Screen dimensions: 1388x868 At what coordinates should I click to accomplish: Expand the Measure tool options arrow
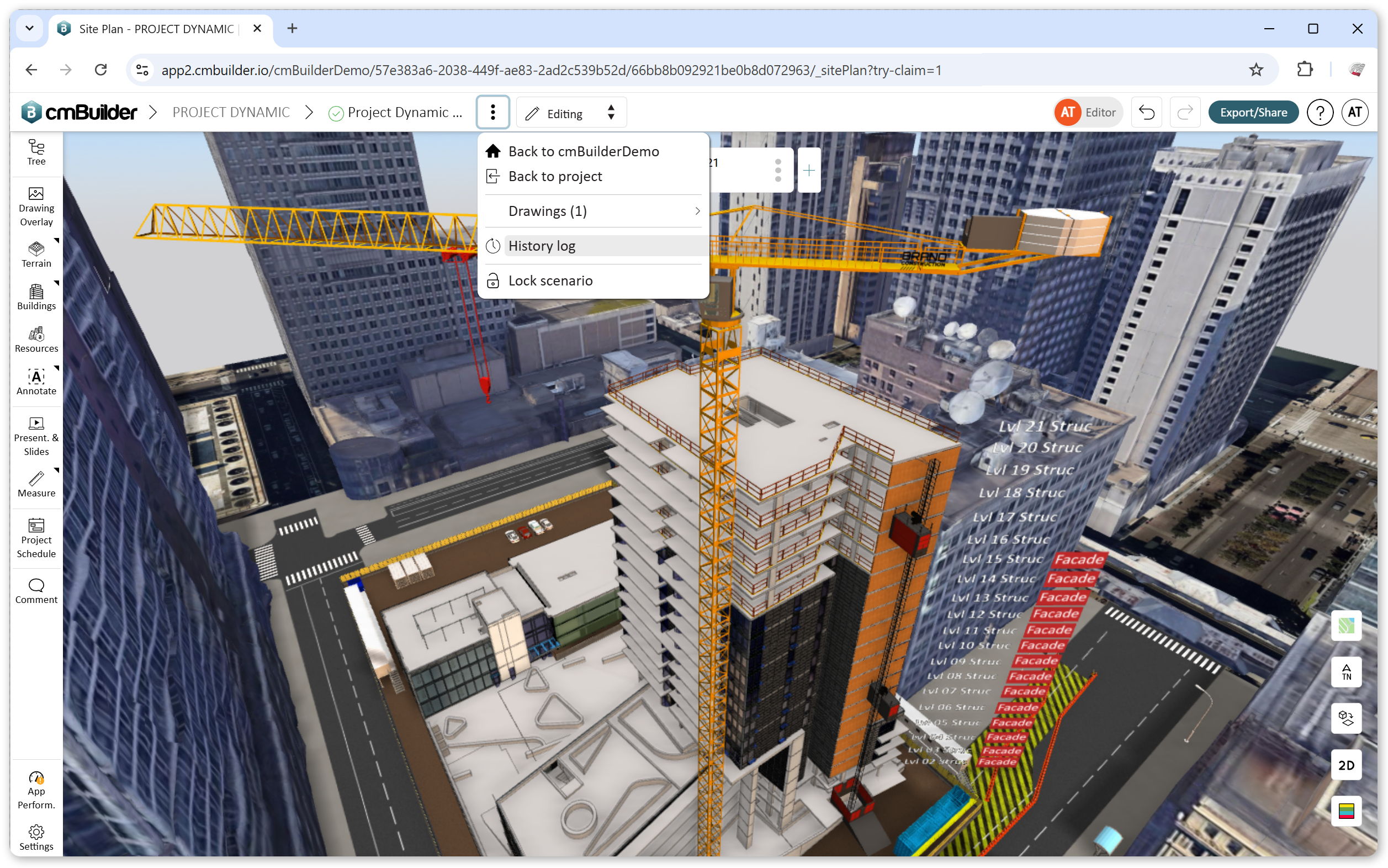(x=56, y=471)
